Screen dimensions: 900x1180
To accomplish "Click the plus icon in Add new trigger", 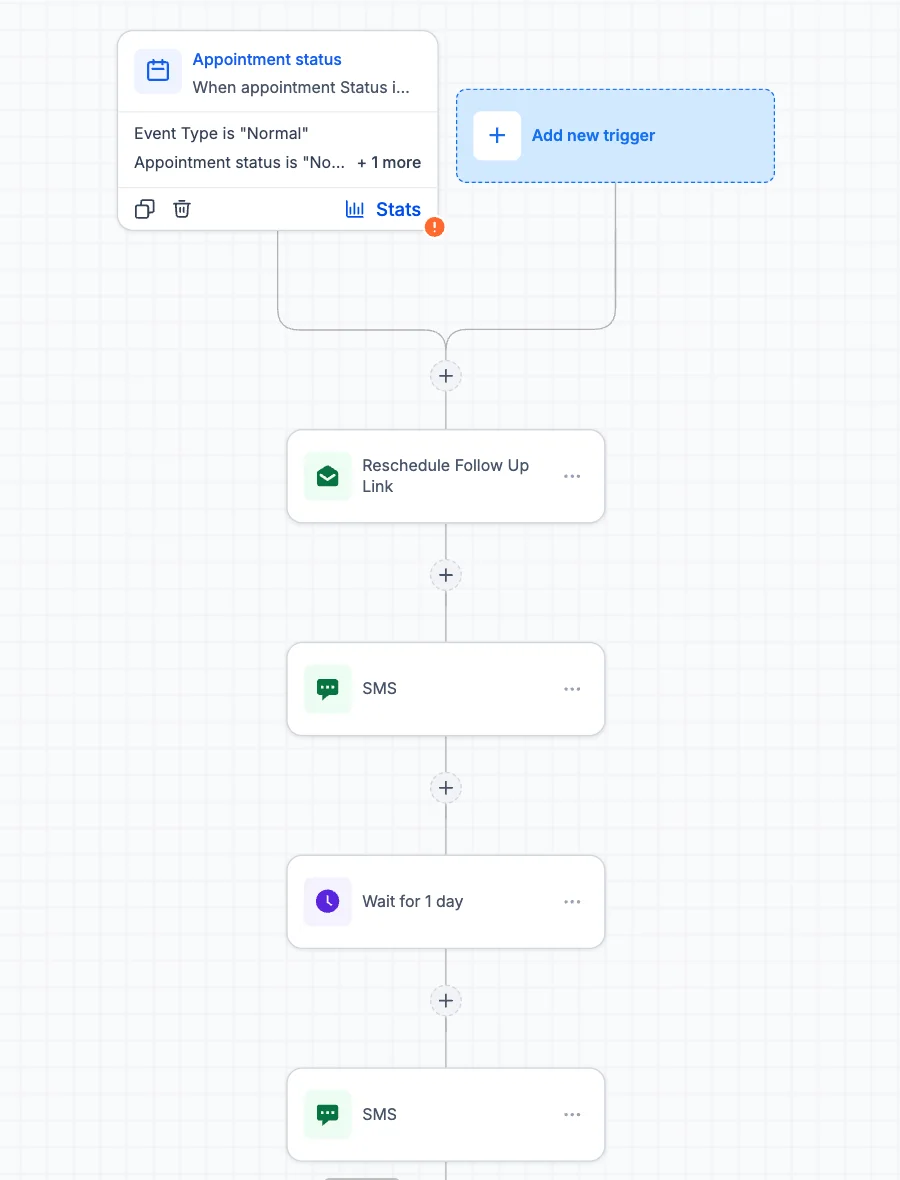I will (x=497, y=135).
